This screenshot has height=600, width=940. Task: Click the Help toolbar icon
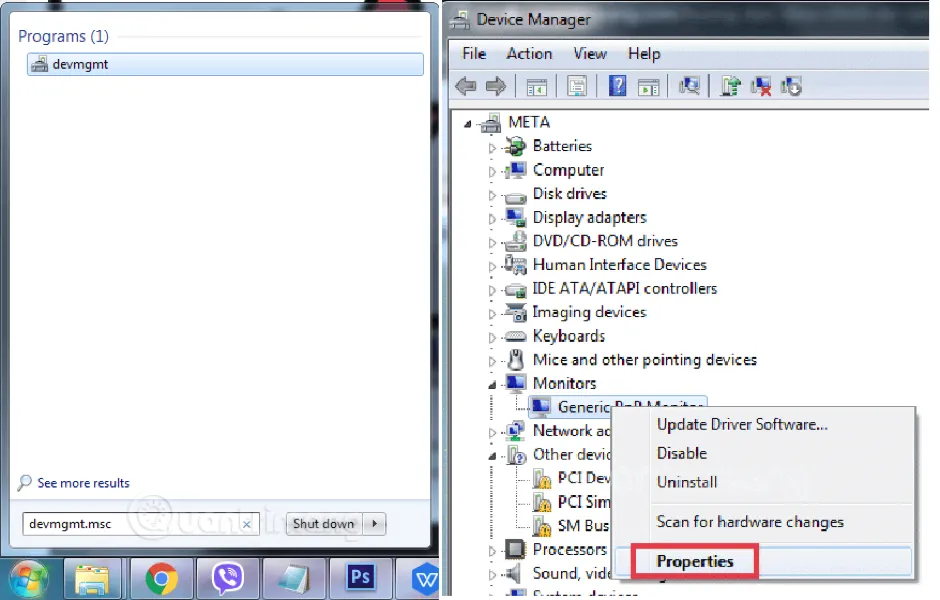tap(617, 86)
